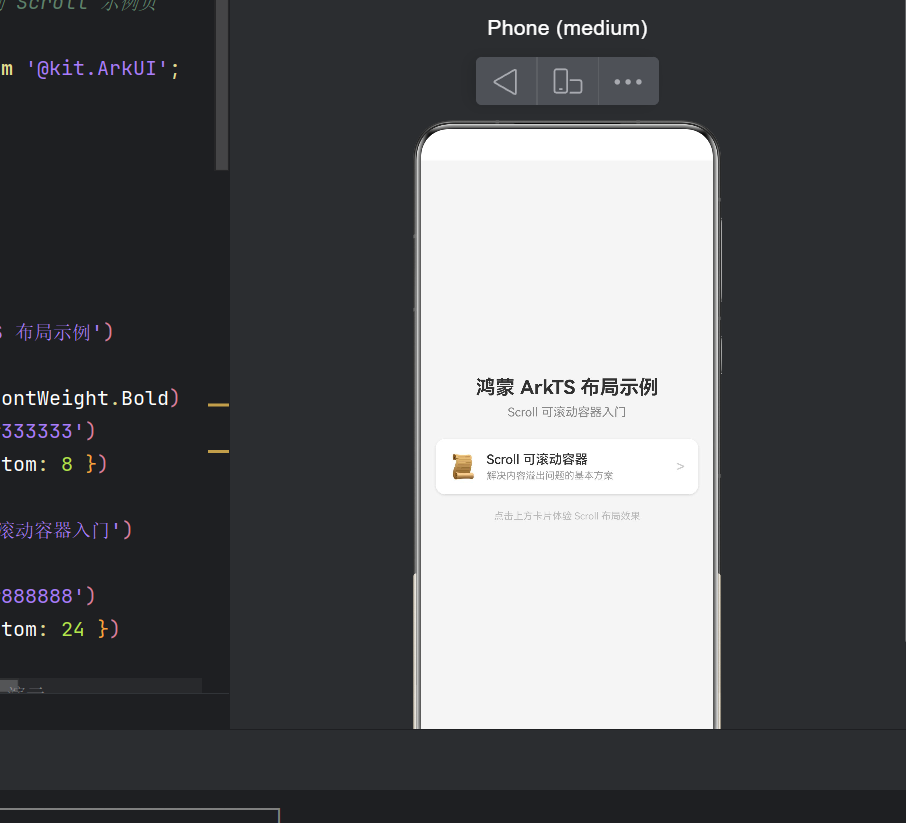Click the code editor vertical scrollbar

(222, 85)
